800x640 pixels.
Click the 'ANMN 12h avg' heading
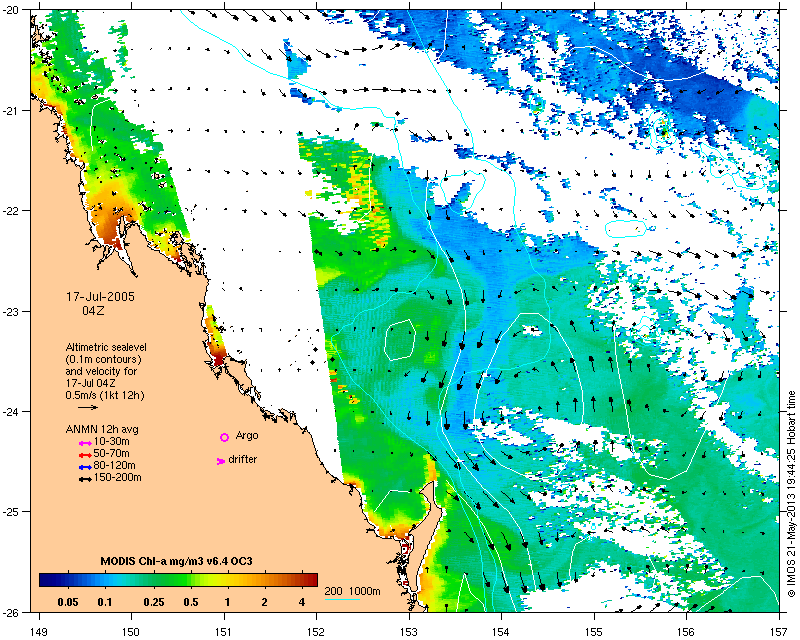(102, 429)
